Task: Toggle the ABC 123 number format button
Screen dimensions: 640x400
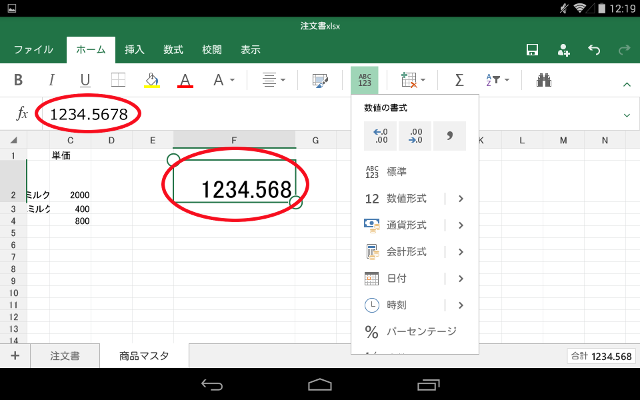Action: 364,80
